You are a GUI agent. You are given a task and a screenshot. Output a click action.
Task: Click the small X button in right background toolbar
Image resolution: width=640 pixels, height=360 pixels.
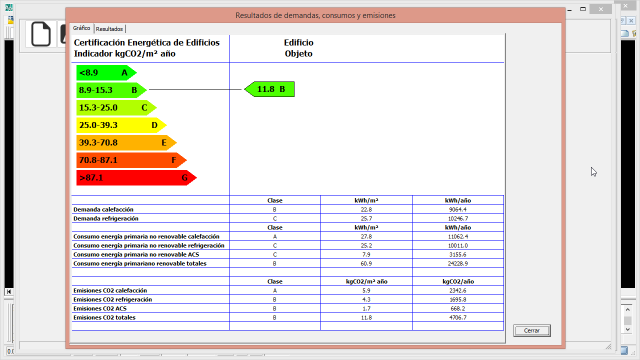point(631,20)
